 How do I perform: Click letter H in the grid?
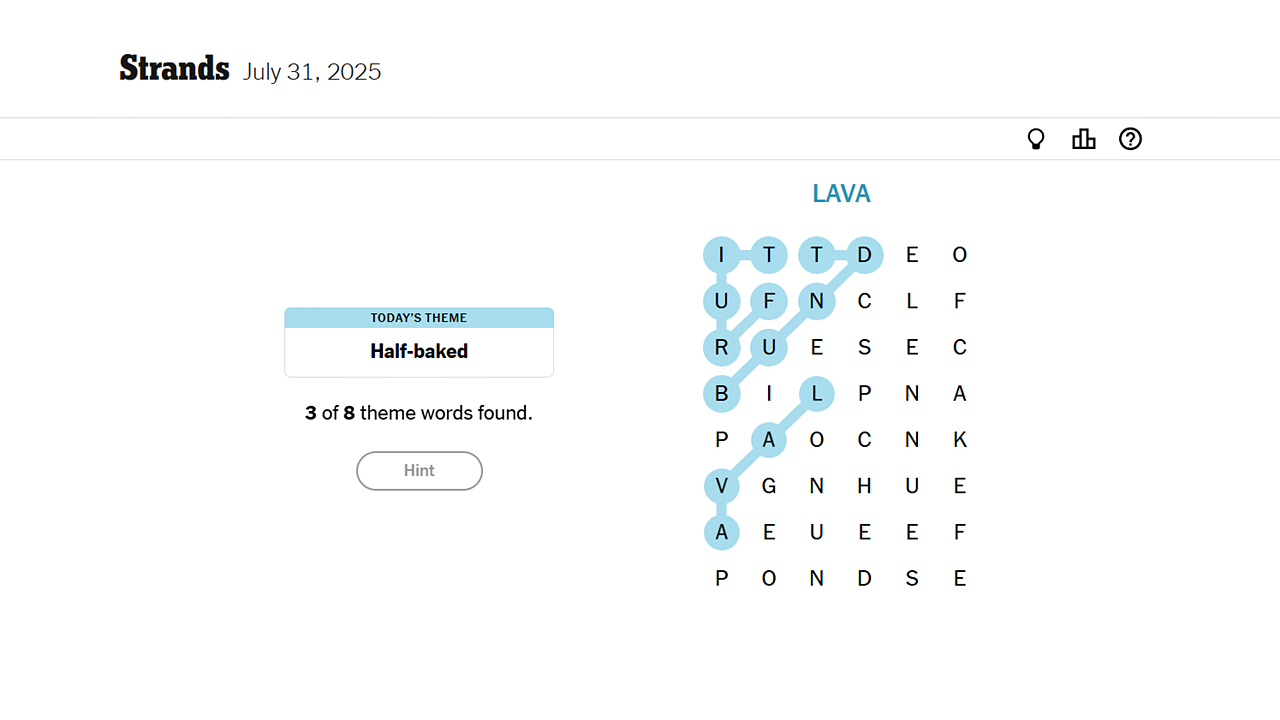[864, 486]
